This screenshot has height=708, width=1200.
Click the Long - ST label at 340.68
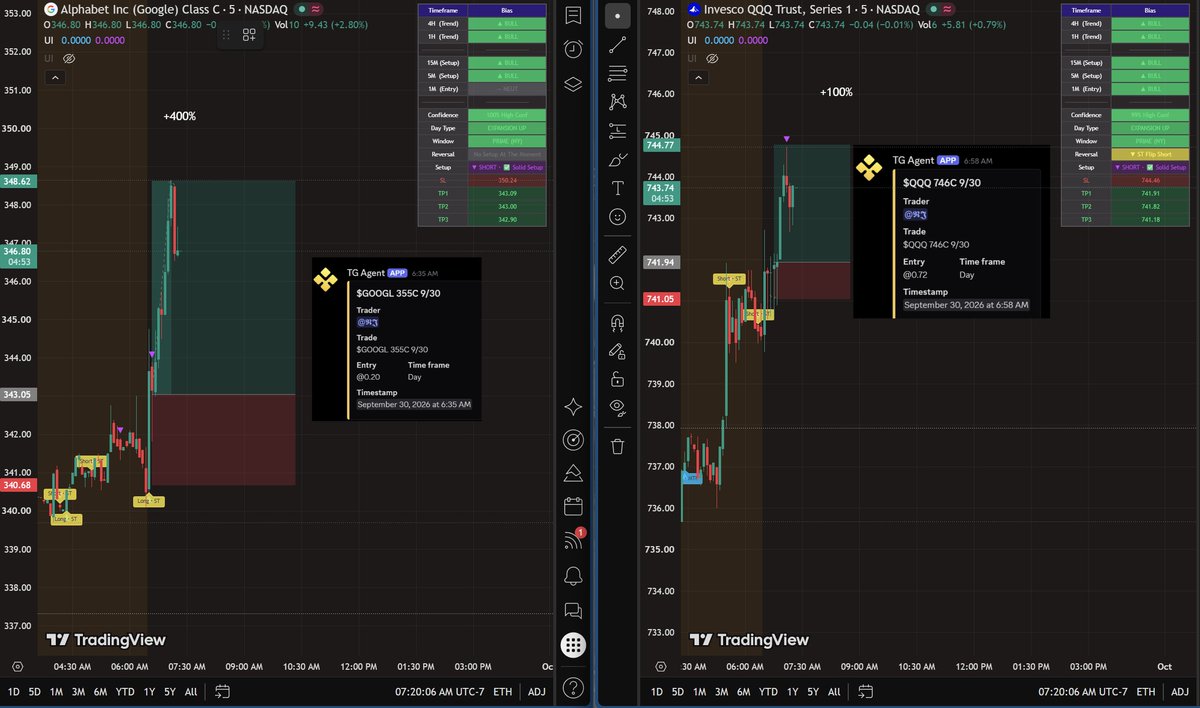click(x=148, y=501)
